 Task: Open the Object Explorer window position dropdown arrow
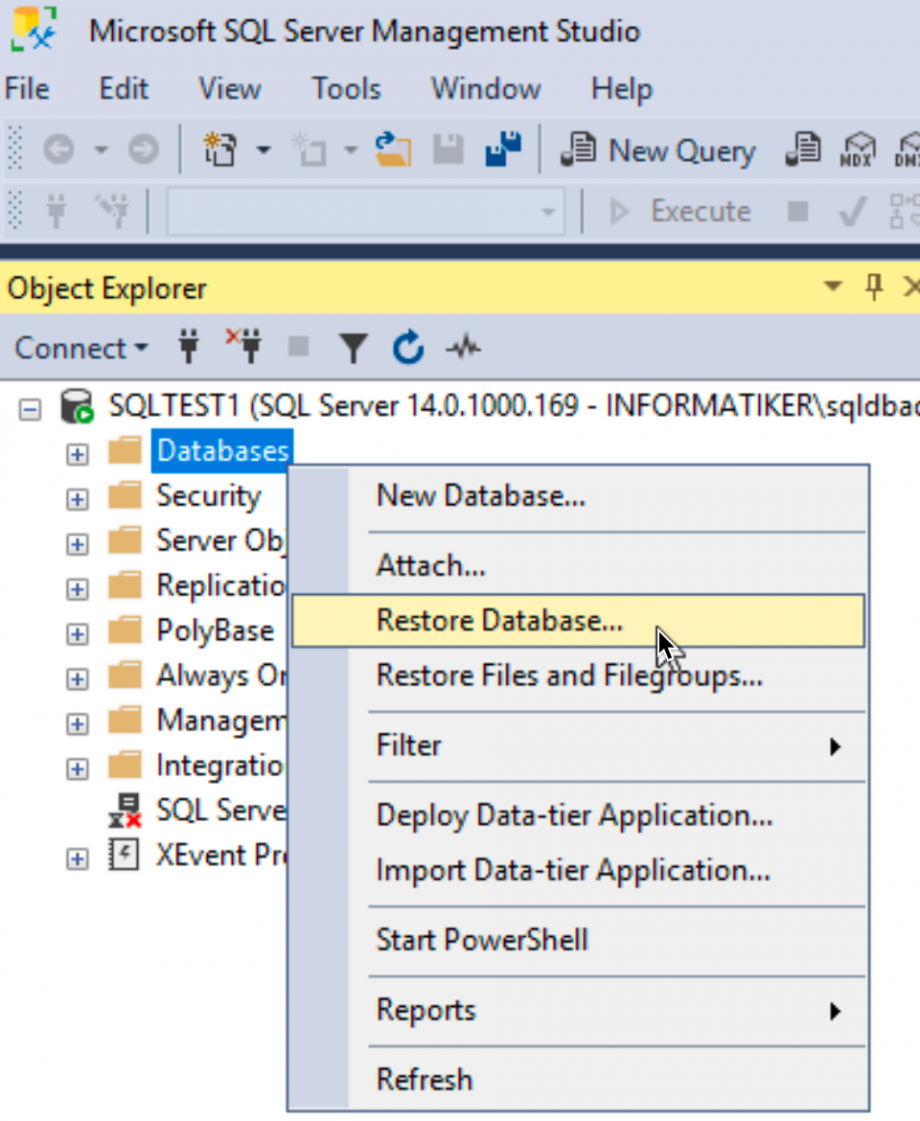coord(832,288)
